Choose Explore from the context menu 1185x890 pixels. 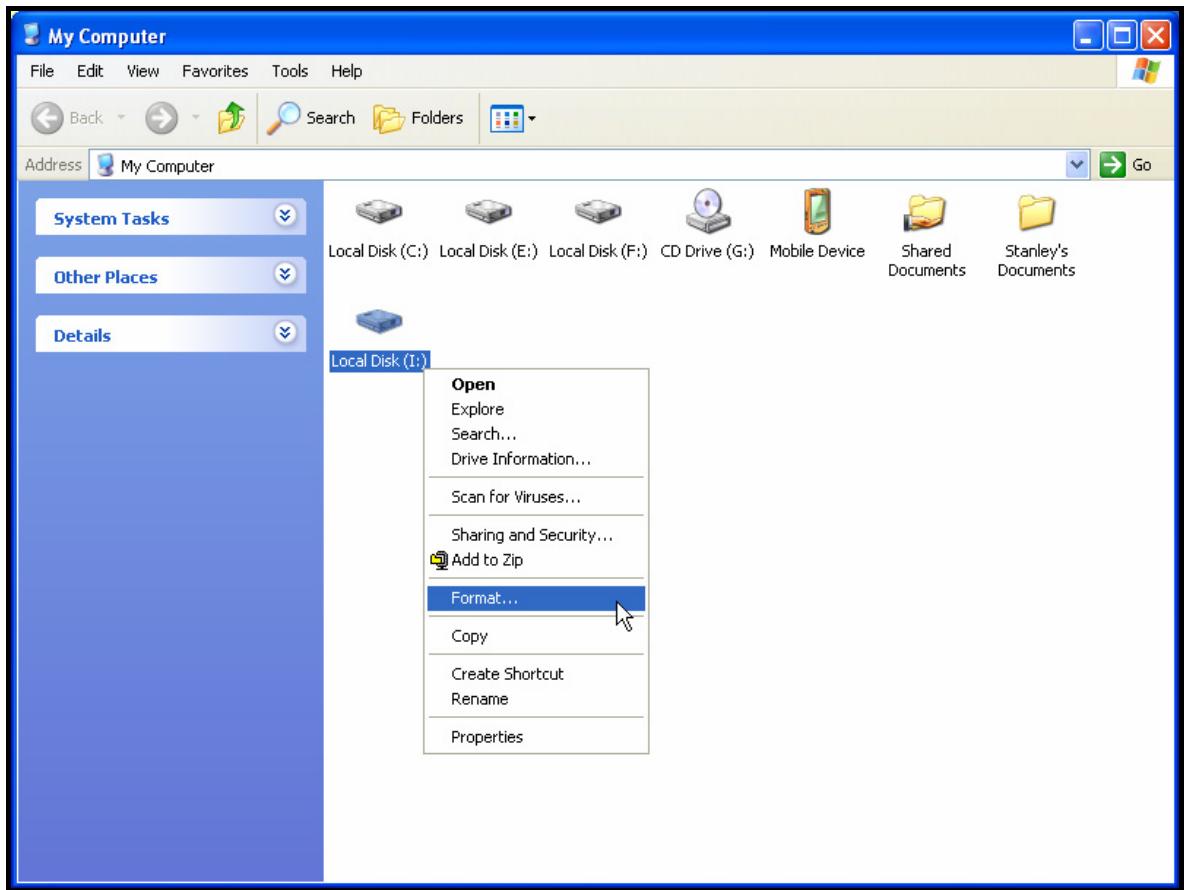click(536, 409)
